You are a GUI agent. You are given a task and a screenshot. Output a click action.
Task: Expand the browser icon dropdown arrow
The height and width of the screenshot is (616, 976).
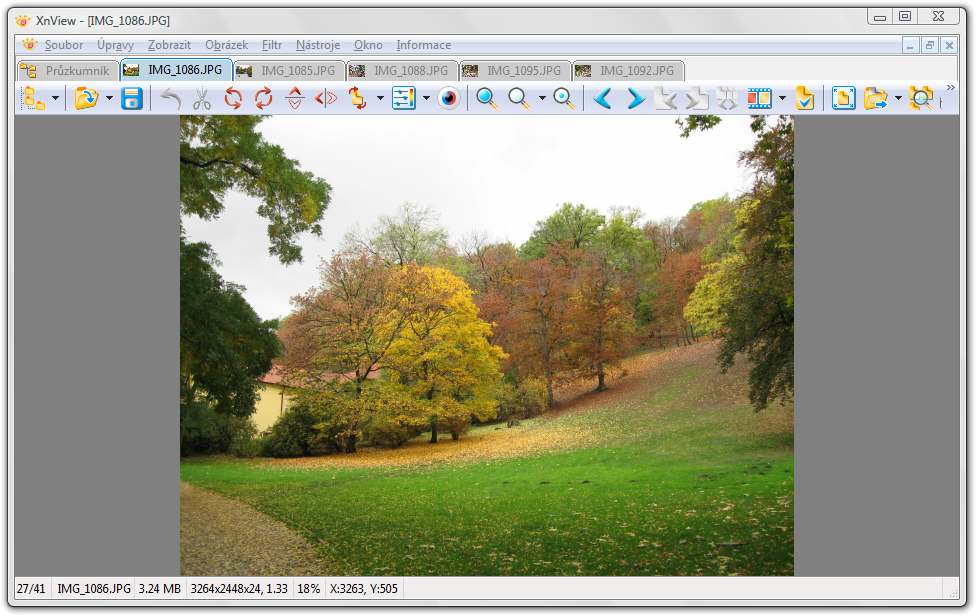55,98
